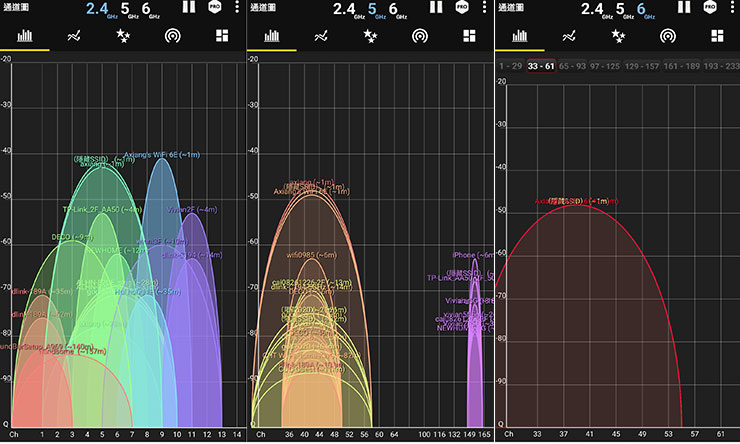
Task: Pause scanning in the 5 GHz screen
Action: [436, 7]
